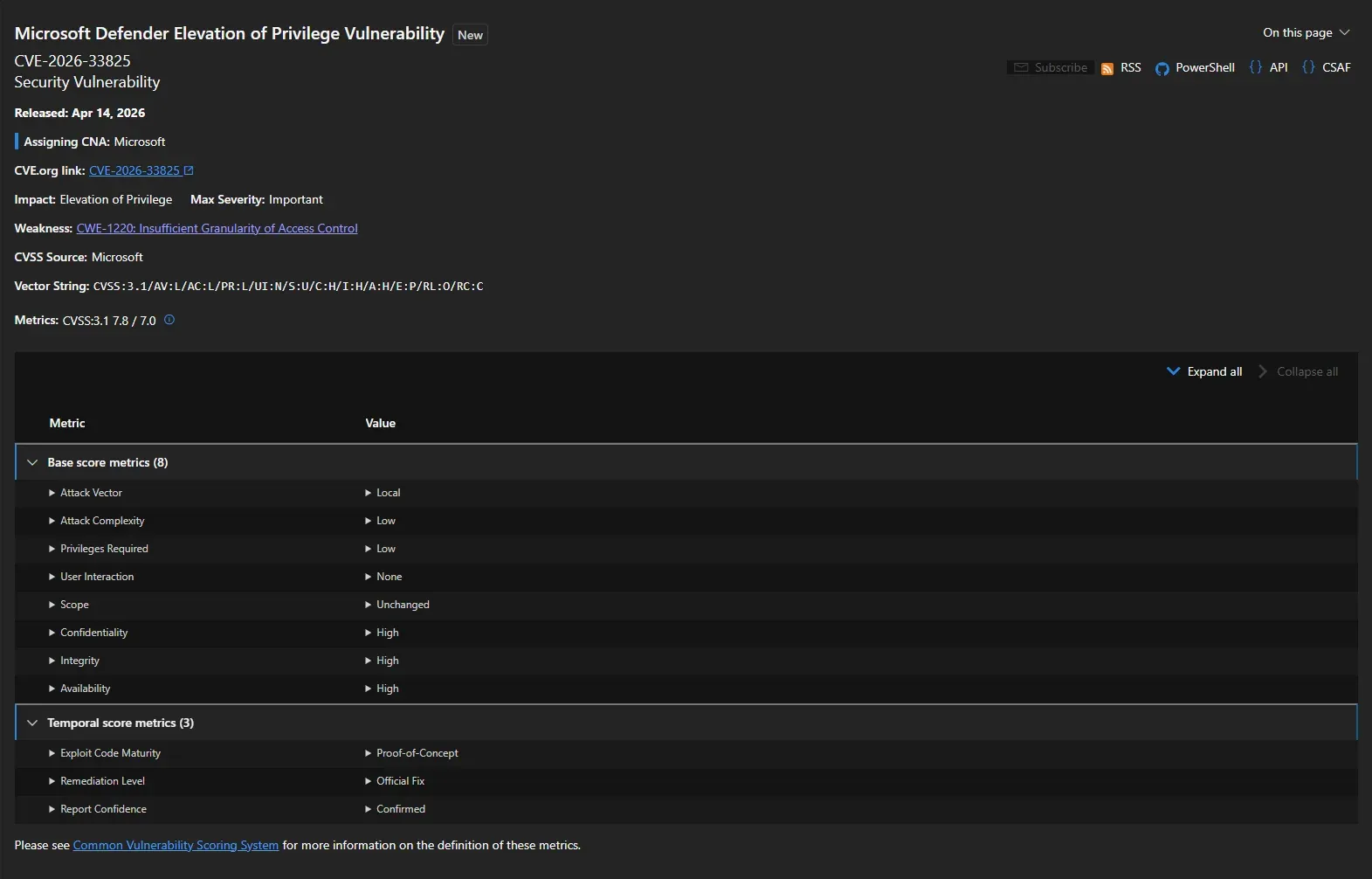This screenshot has height=879, width=1372.
Task: Open the On this page dropdown
Action: point(1307,32)
